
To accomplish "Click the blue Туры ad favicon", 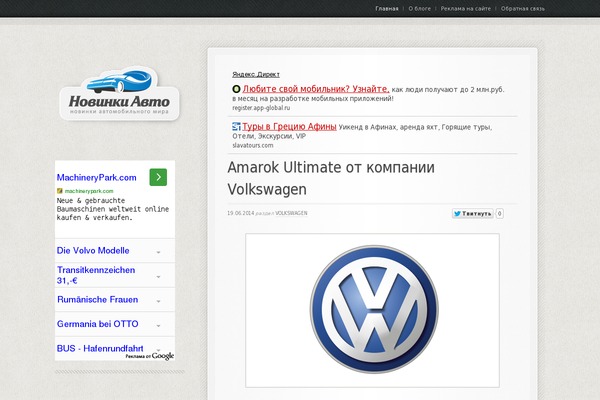I will tap(236, 126).
